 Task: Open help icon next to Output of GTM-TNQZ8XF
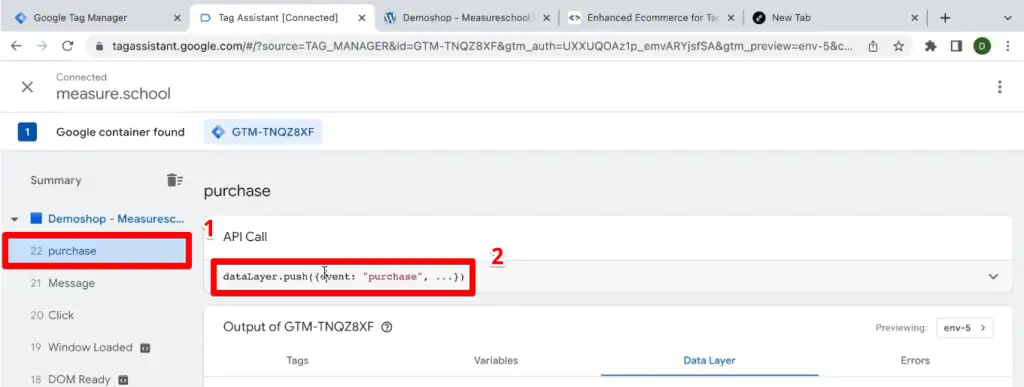coord(387,328)
